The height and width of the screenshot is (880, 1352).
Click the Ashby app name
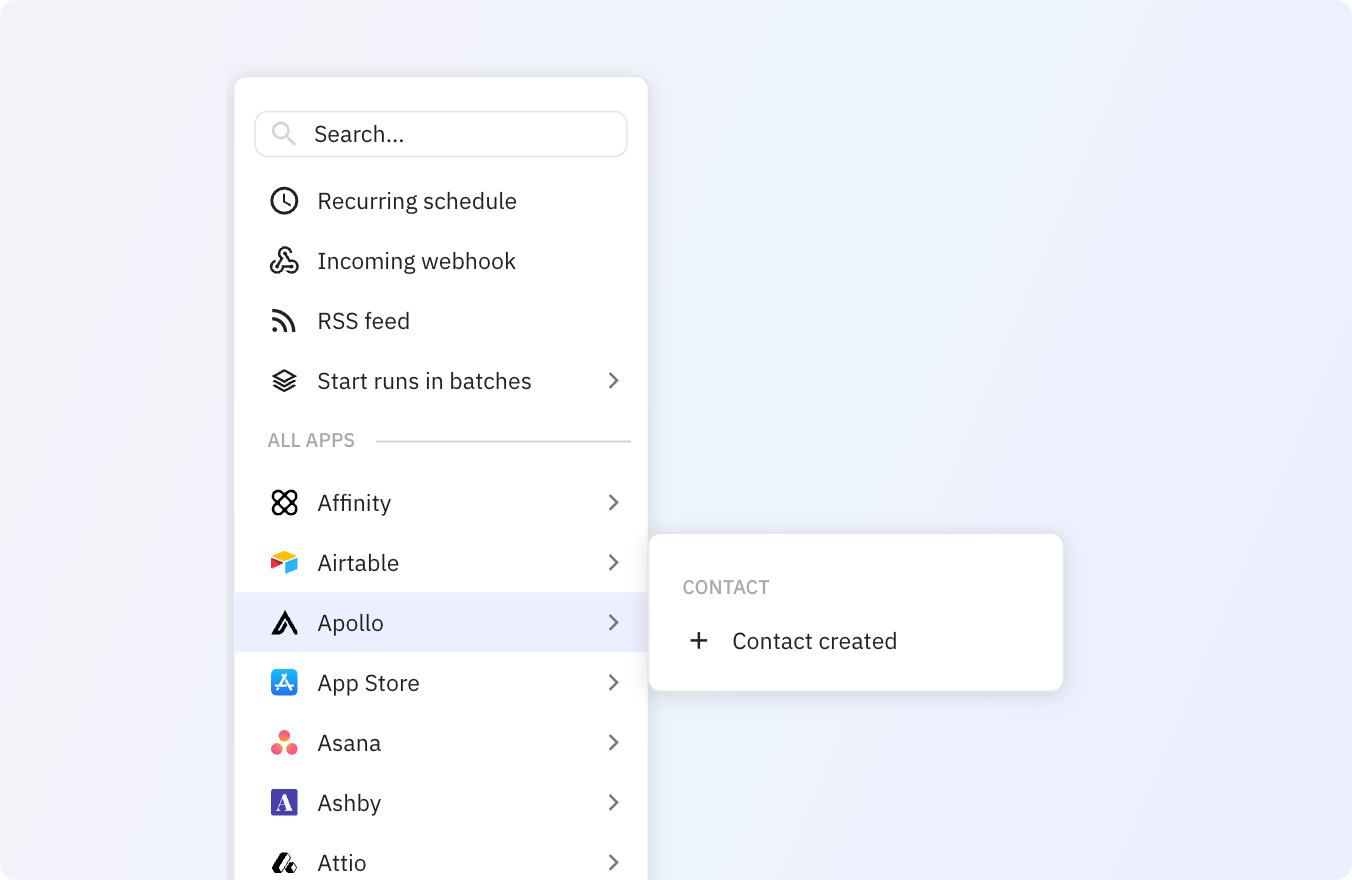tap(349, 803)
